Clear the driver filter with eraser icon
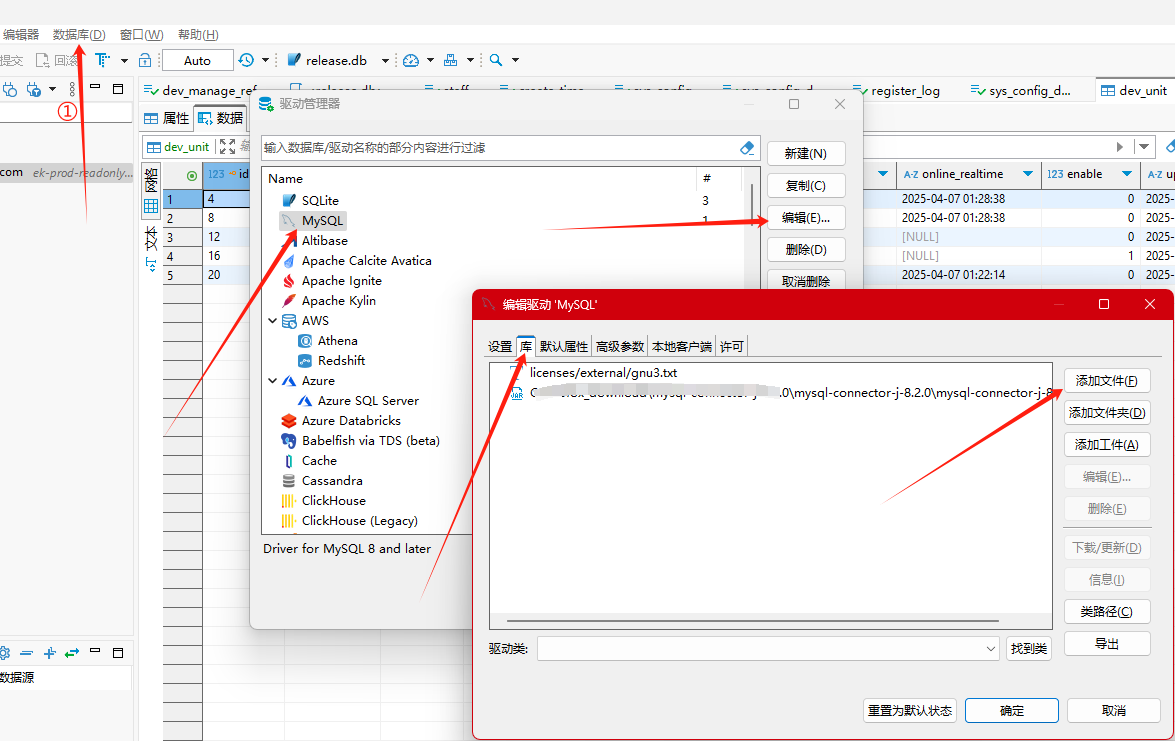The height and width of the screenshot is (741, 1175). click(x=747, y=148)
